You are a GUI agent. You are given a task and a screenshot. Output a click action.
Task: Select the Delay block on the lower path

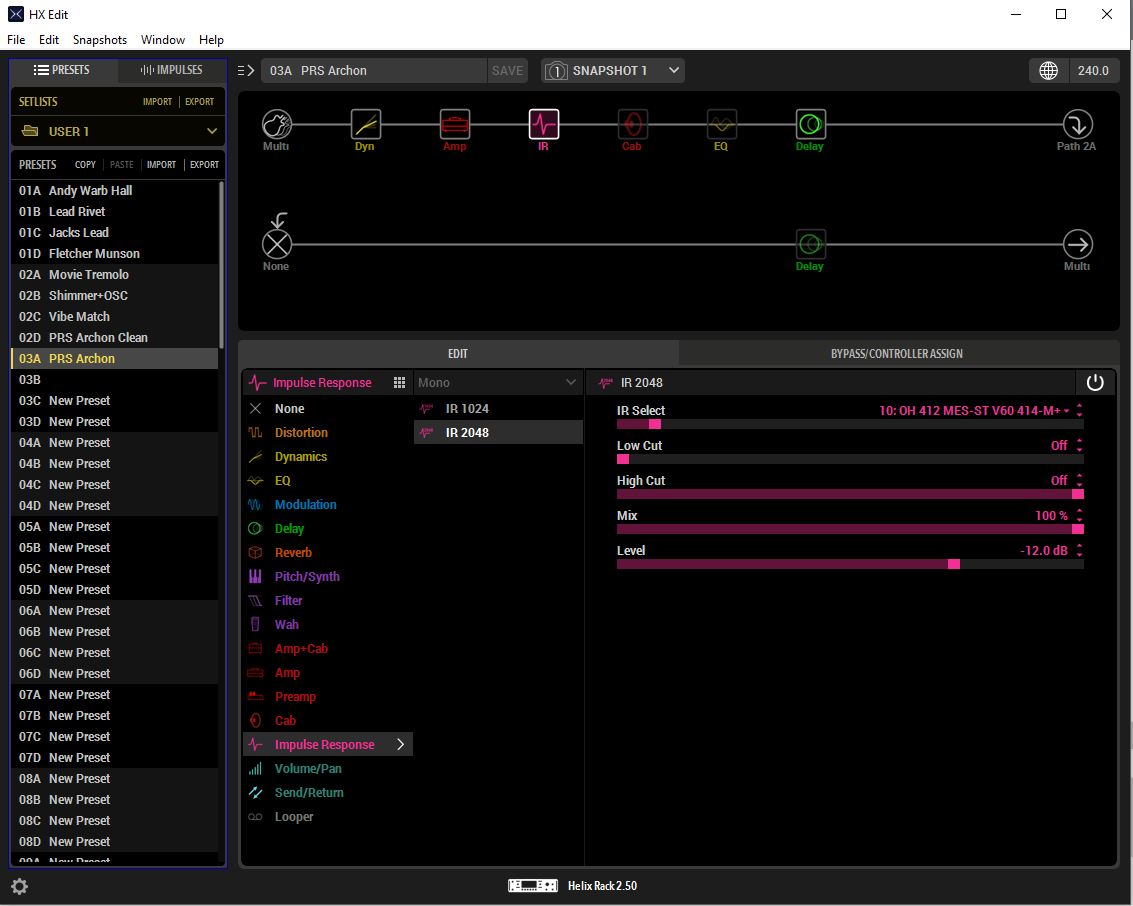[810, 244]
